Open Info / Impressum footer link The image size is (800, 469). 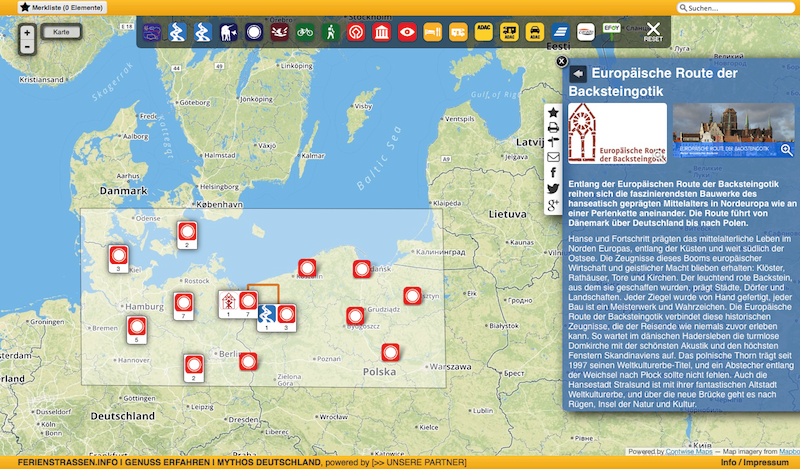point(754,462)
